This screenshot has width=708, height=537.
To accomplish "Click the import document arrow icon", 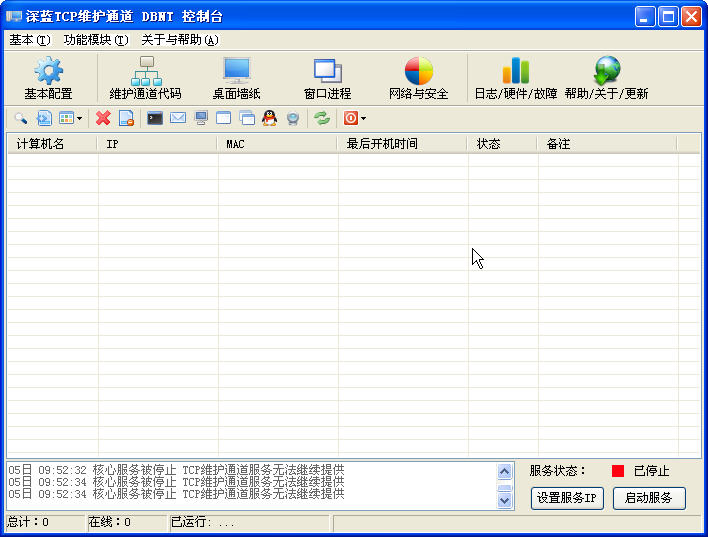I will 44,118.
